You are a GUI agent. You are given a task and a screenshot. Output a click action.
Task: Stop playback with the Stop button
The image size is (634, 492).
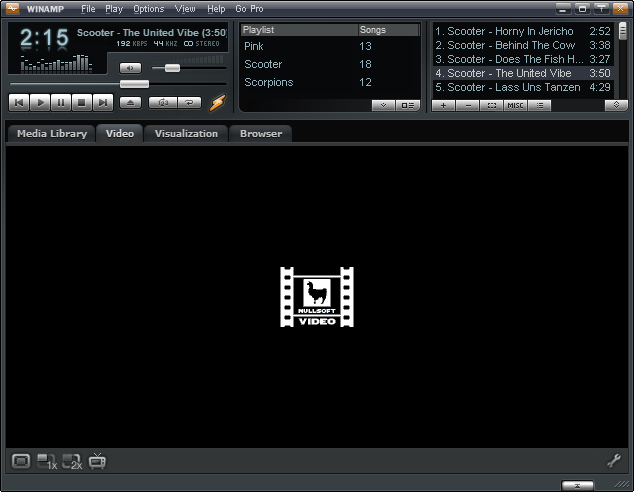82,102
